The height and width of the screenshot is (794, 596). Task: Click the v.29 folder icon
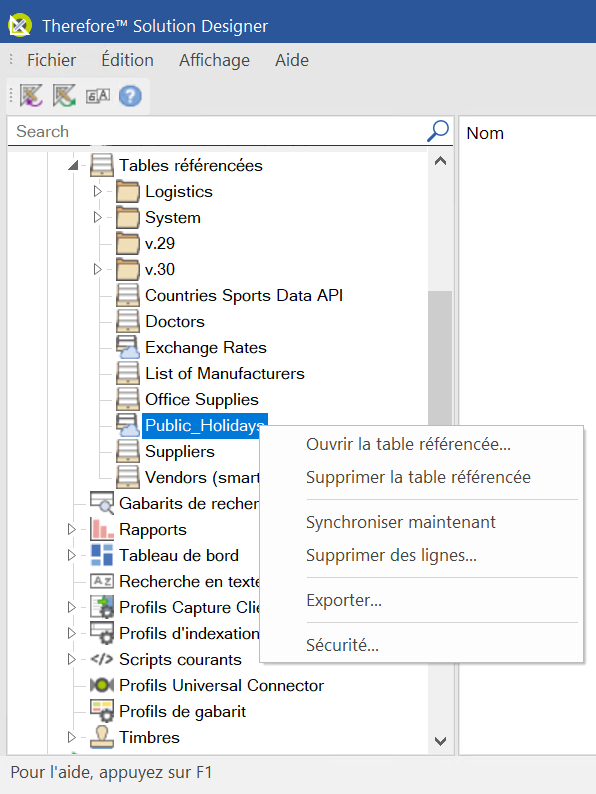click(x=128, y=244)
